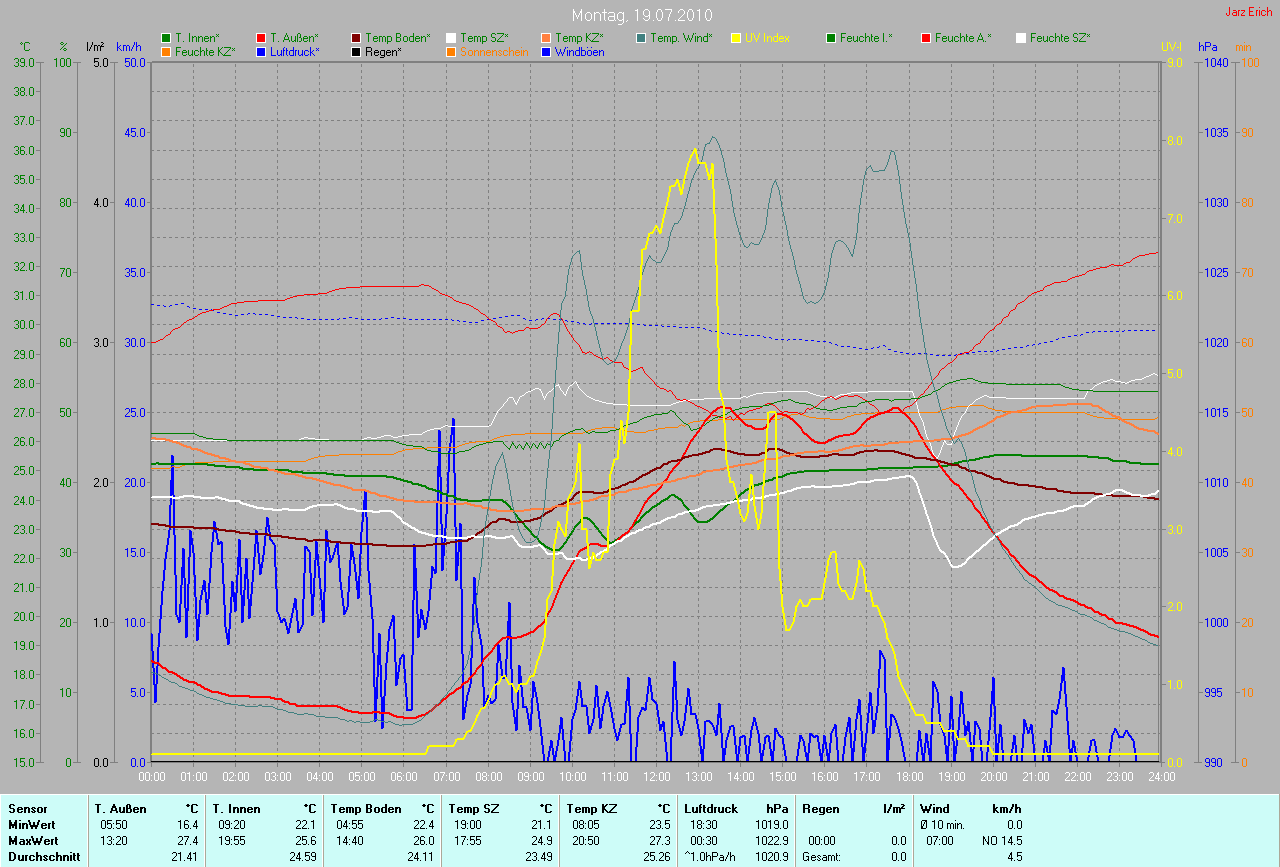Screen dimensions: 1280x867
Task: Click the Luftdruck minimum value 1019.0
Action: click(x=772, y=825)
